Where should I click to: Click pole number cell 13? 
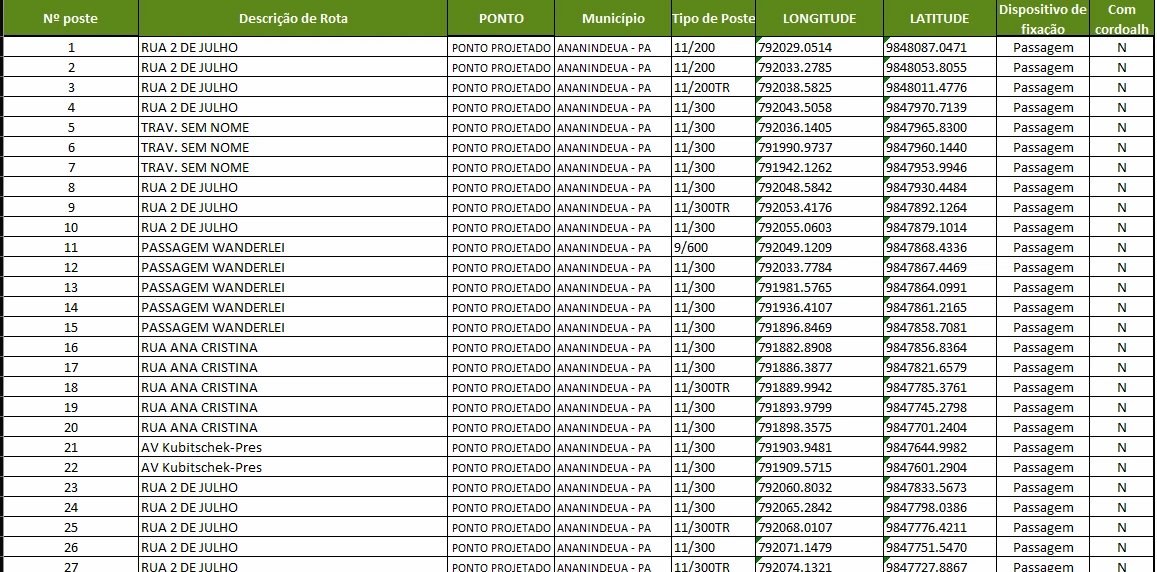pos(71,287)
